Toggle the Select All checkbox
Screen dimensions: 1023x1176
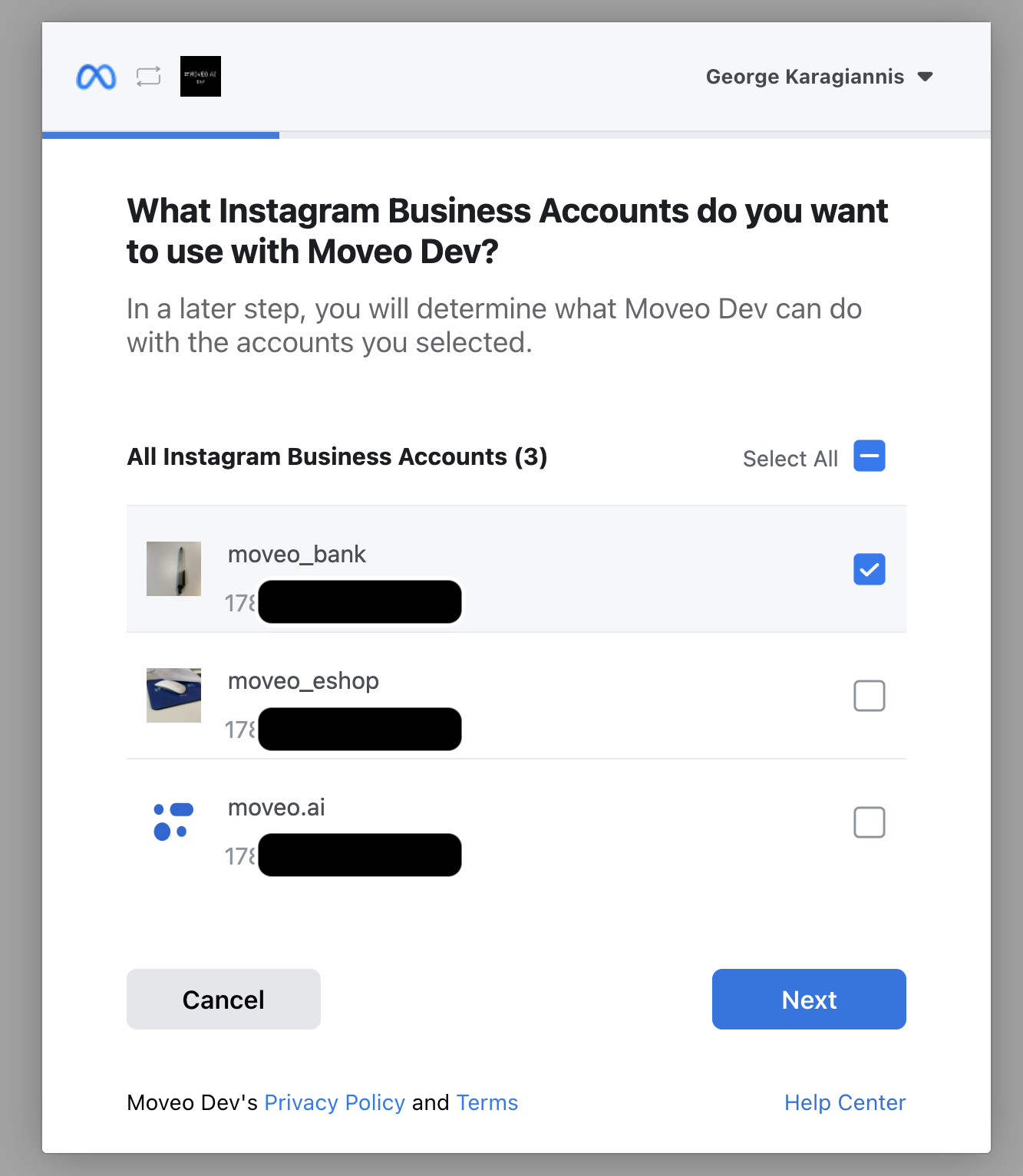coord(869,456)
